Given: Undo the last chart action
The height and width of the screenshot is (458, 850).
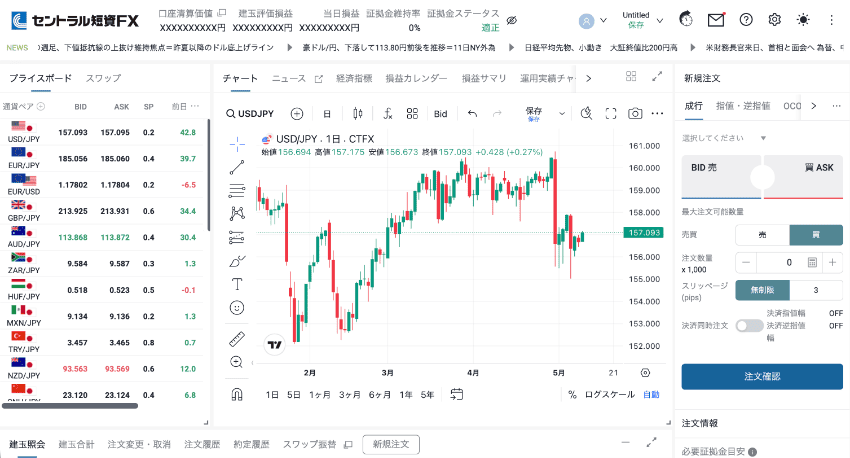Looking at the screenshot, I should click(x=473, y=113).
